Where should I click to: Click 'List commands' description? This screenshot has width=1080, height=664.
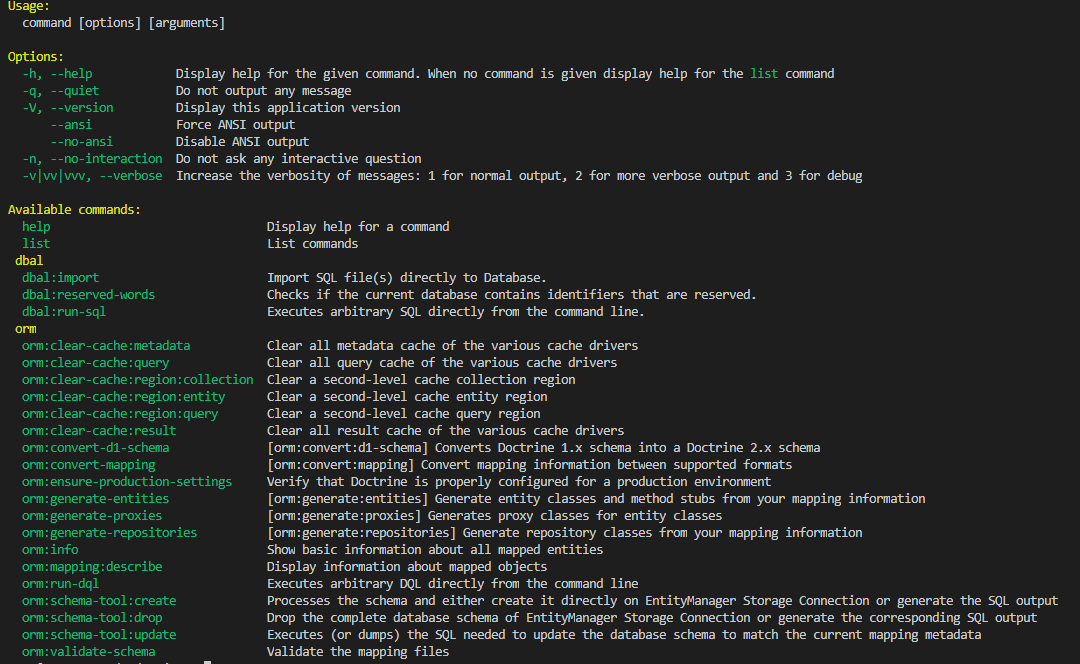pos(313,244)
